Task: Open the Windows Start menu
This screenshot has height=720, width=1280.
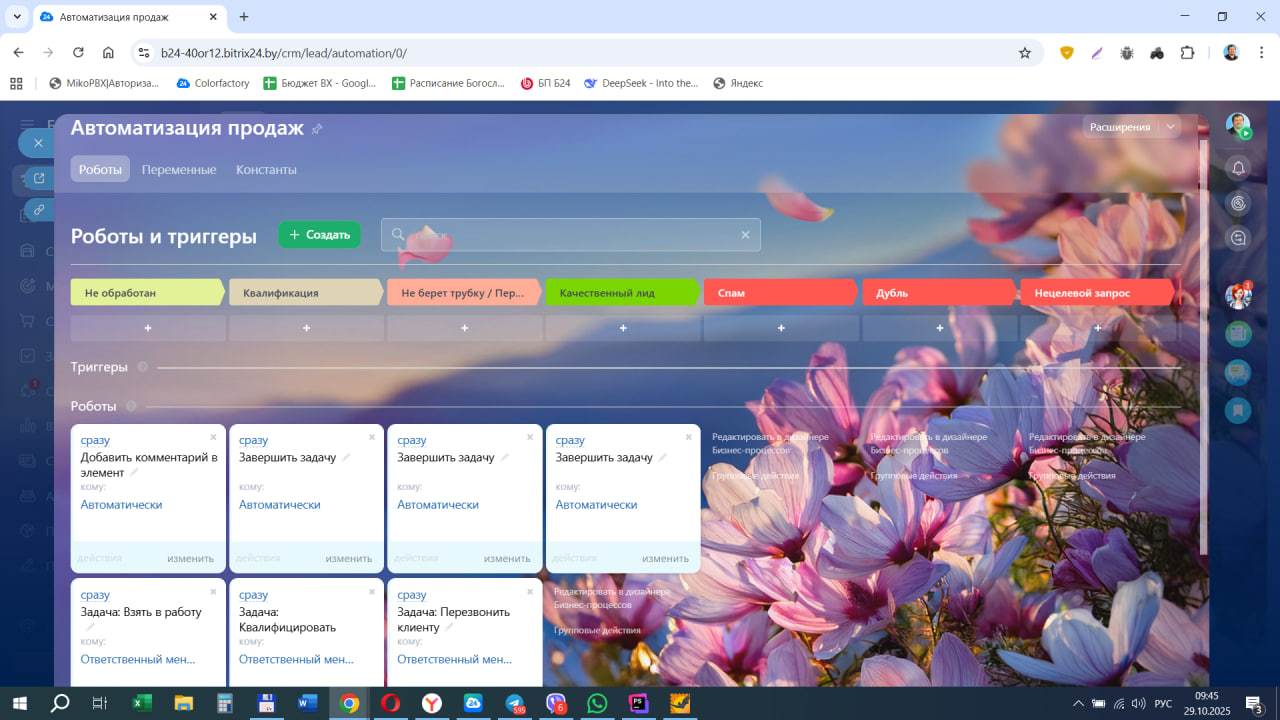Action: [20, 703]
